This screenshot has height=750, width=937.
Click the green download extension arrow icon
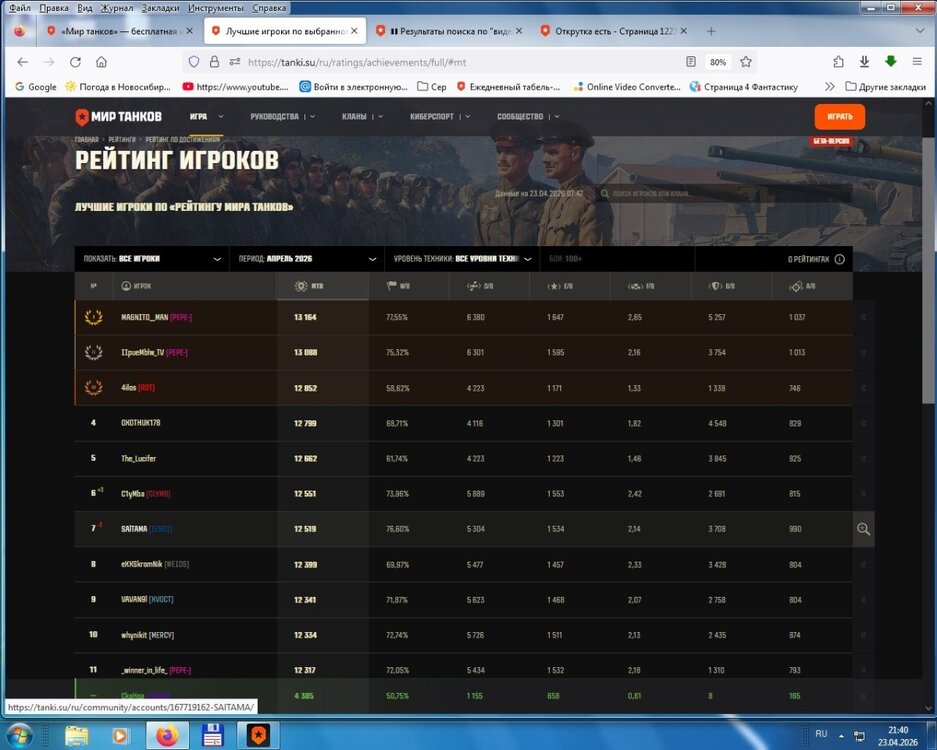point(890,62)
